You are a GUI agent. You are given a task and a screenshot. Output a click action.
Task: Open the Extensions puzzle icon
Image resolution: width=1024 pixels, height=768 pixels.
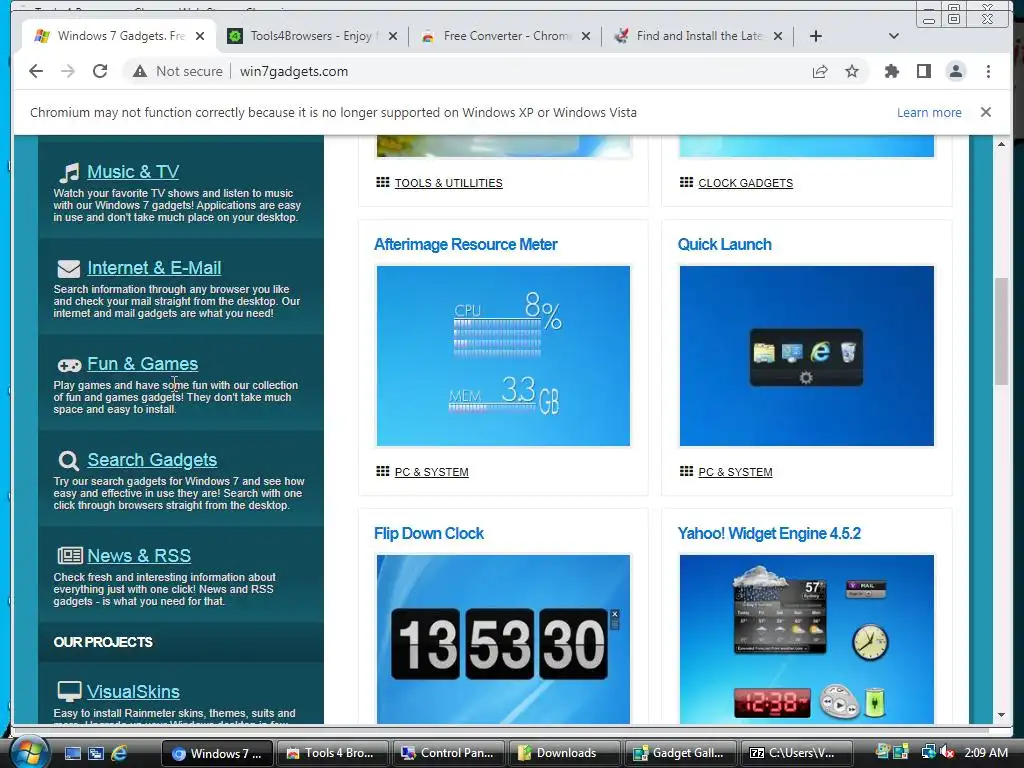pos(891,71)
